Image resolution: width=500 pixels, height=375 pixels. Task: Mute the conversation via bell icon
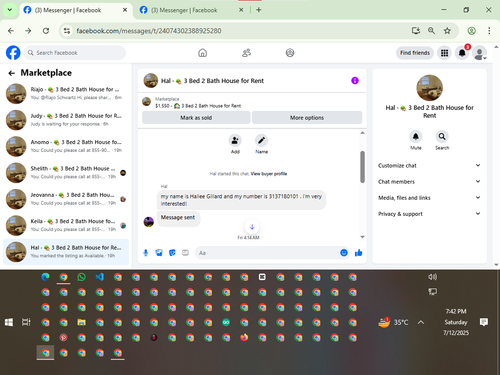tap(416, 136)
